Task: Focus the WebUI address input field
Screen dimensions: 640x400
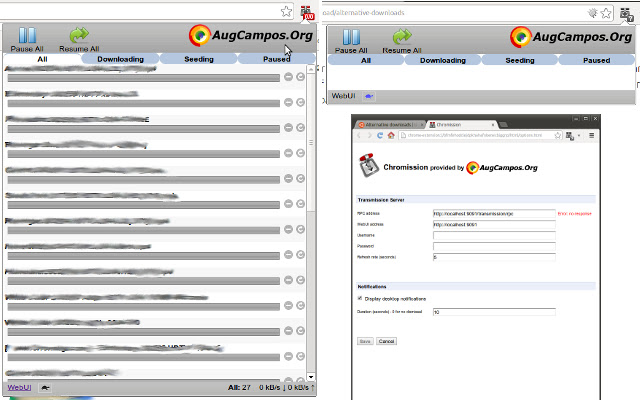Action: tap(494, 224)
